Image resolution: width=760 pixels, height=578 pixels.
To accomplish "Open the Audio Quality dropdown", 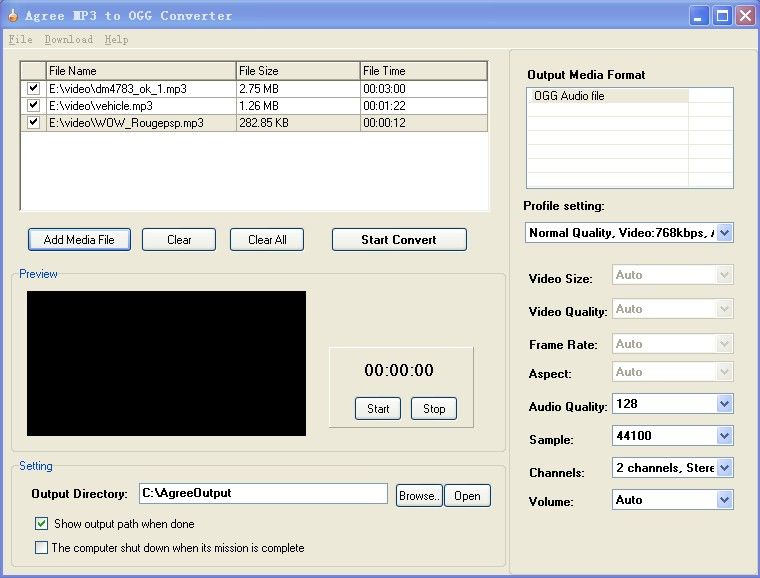I will [725, 404].
